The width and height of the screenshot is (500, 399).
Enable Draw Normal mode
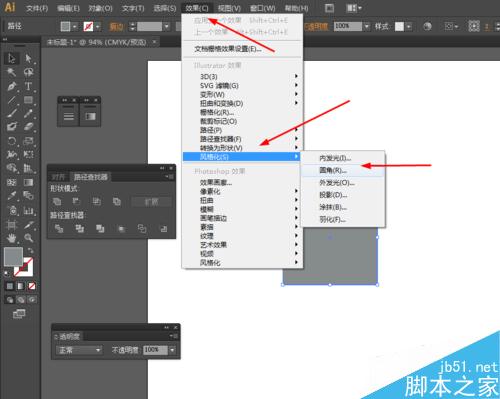coord(10,300)
